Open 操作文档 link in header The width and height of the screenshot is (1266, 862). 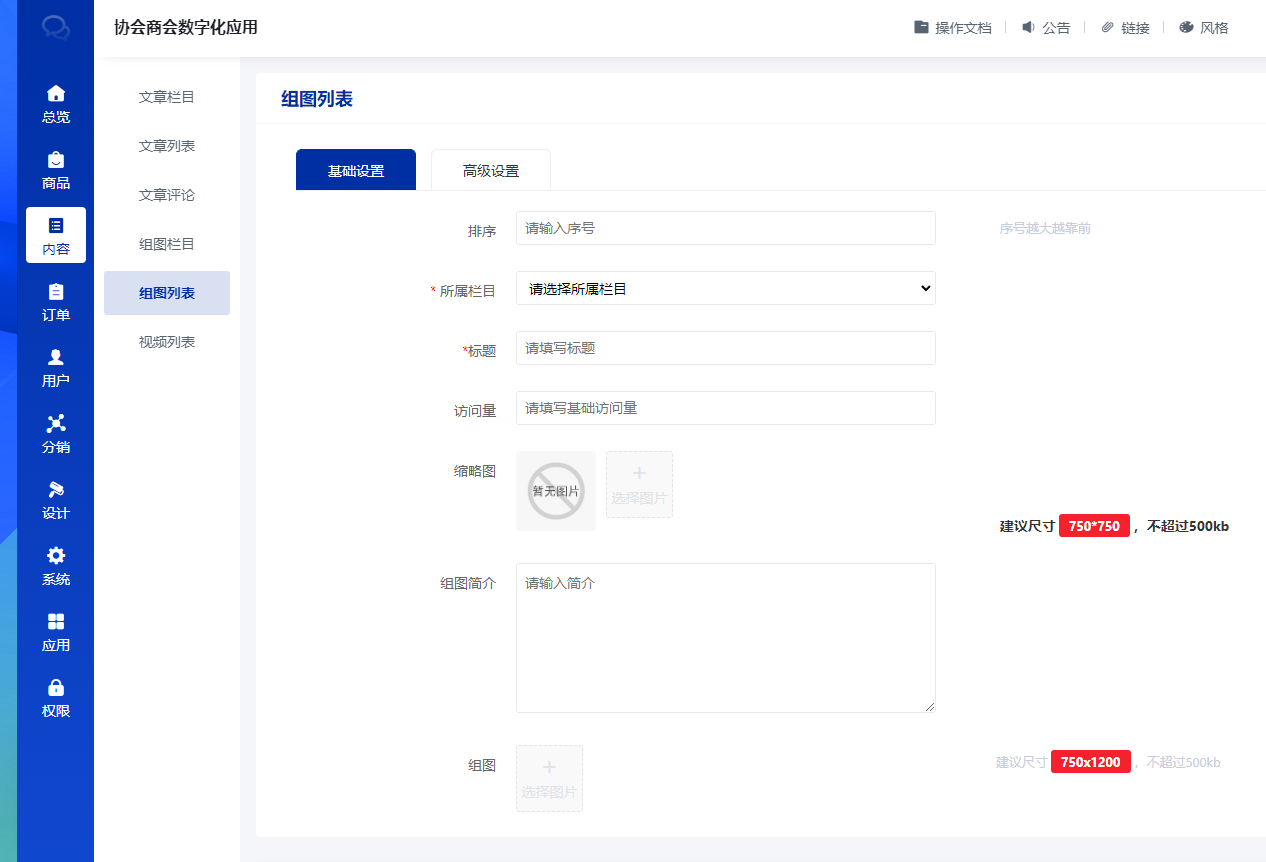pos(952,28)
